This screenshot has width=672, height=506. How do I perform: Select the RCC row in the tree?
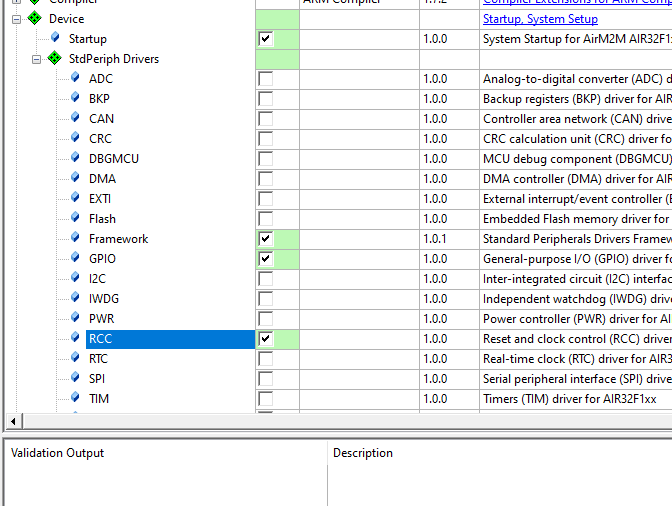(x=100, y=339)
